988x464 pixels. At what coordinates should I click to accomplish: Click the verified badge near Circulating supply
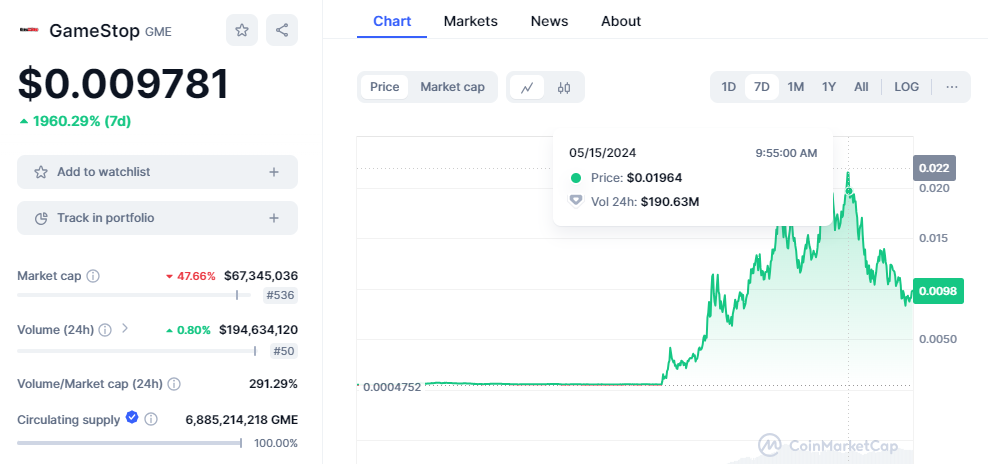pyautogui.click(x=132, y=417)
